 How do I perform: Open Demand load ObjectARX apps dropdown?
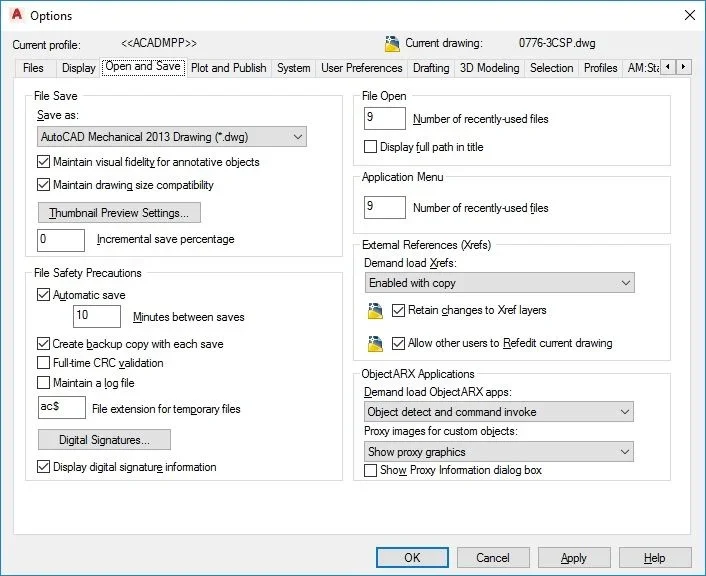pos(498,412)
